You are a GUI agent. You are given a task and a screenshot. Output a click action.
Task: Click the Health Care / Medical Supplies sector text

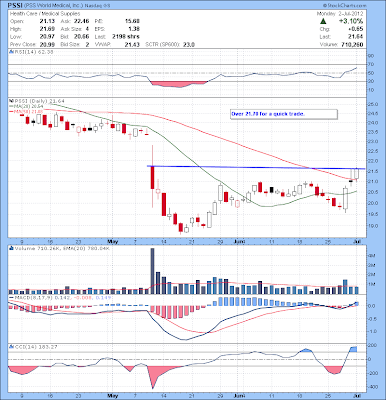[x=45, y=14]
